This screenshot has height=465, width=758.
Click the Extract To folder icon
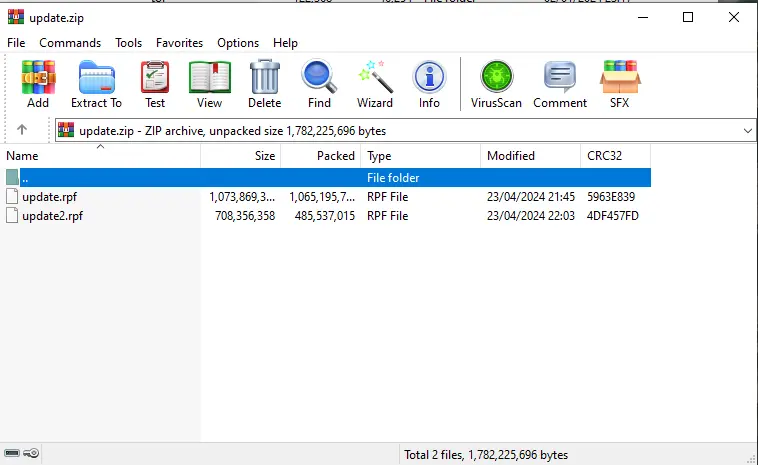96,77
